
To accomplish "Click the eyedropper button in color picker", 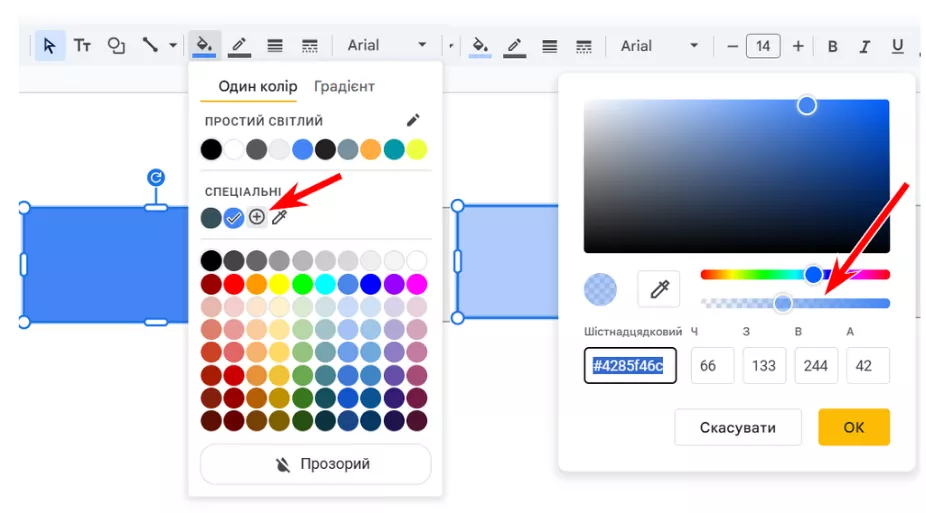I will 659,290.
